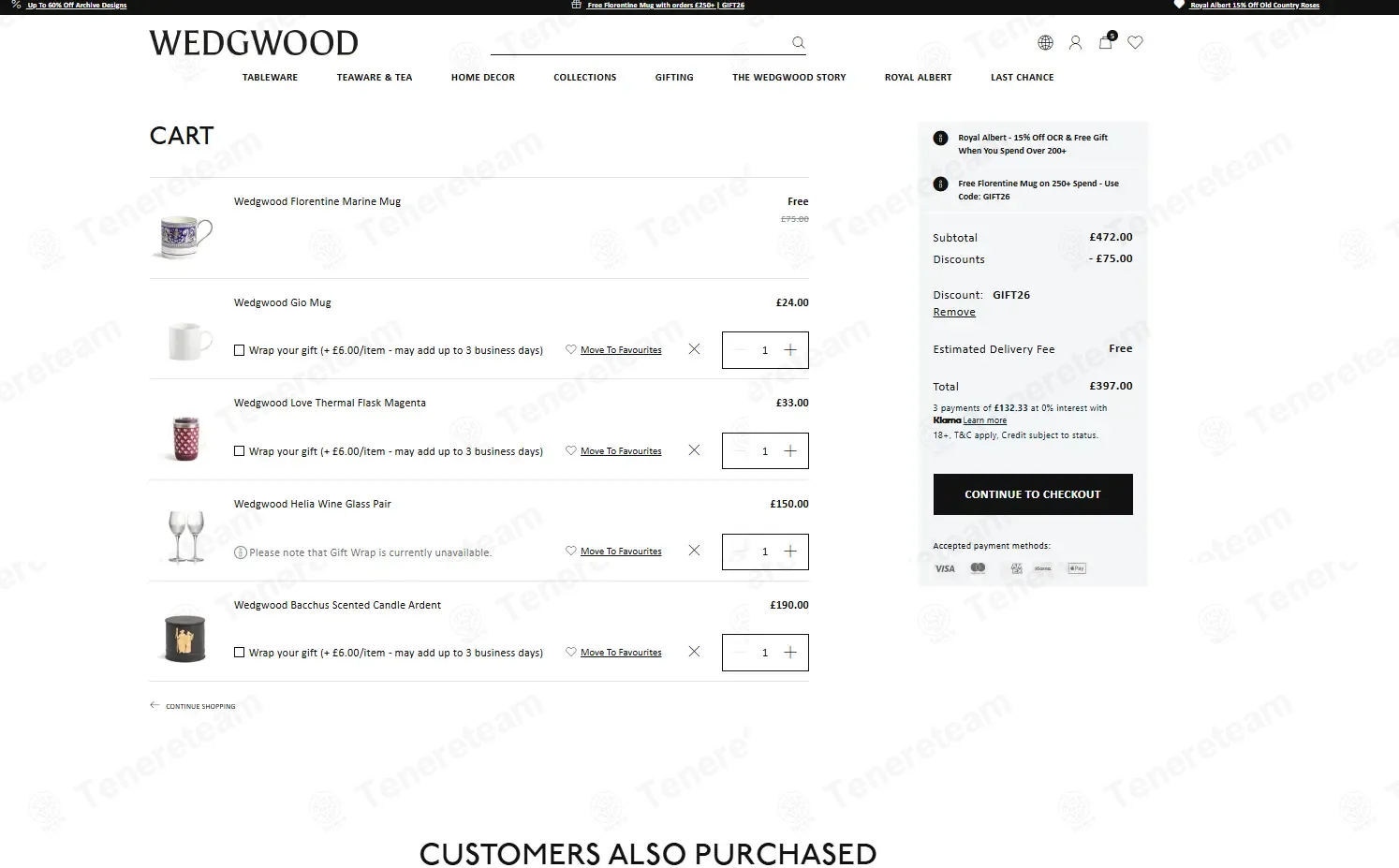Open Wedgwood Gio Mug thumbnail
The image size is (1399, 868).
[x=190, y=341]
